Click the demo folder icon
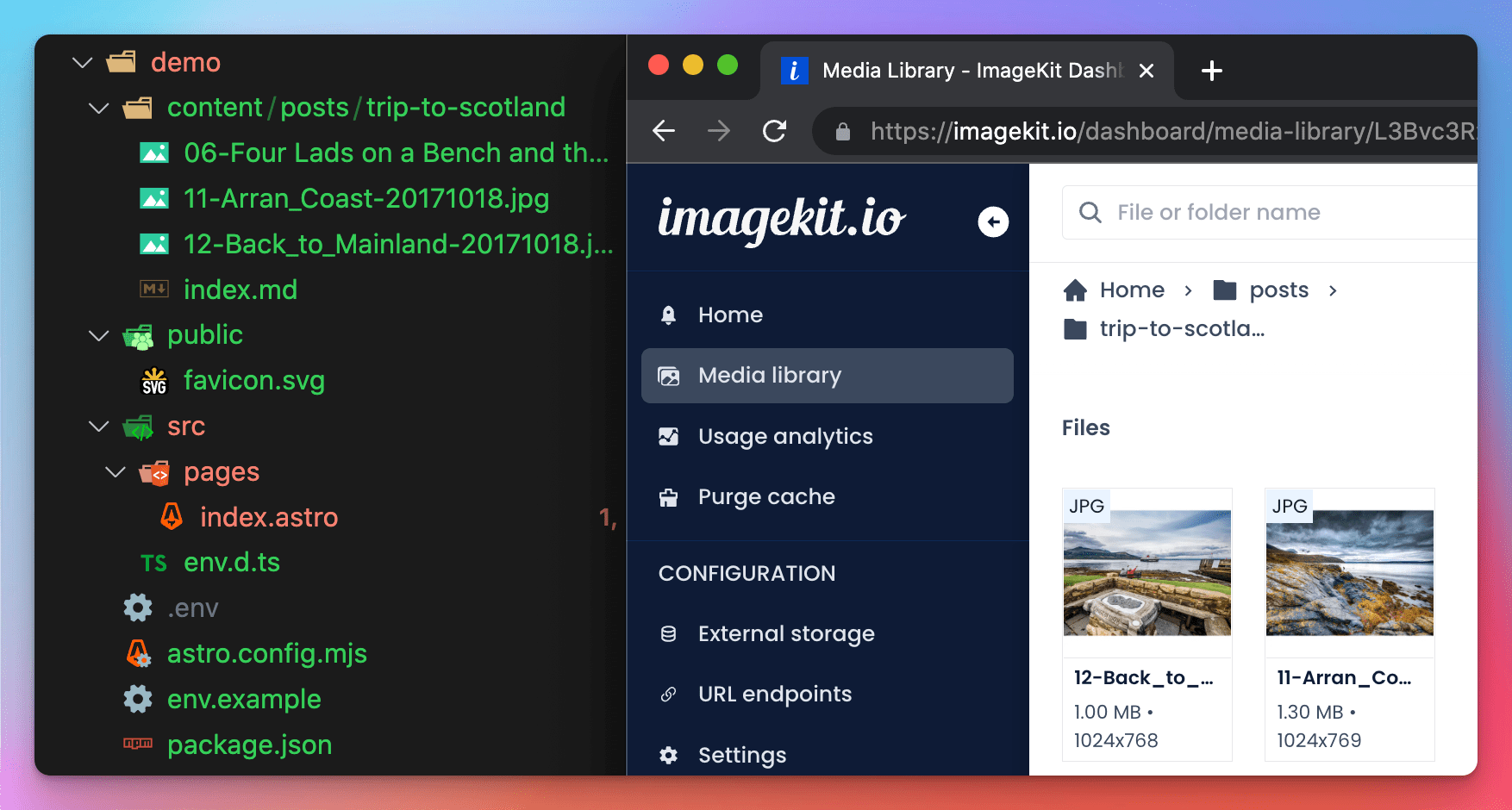1512x810 pixels. [x=122, y=62]
